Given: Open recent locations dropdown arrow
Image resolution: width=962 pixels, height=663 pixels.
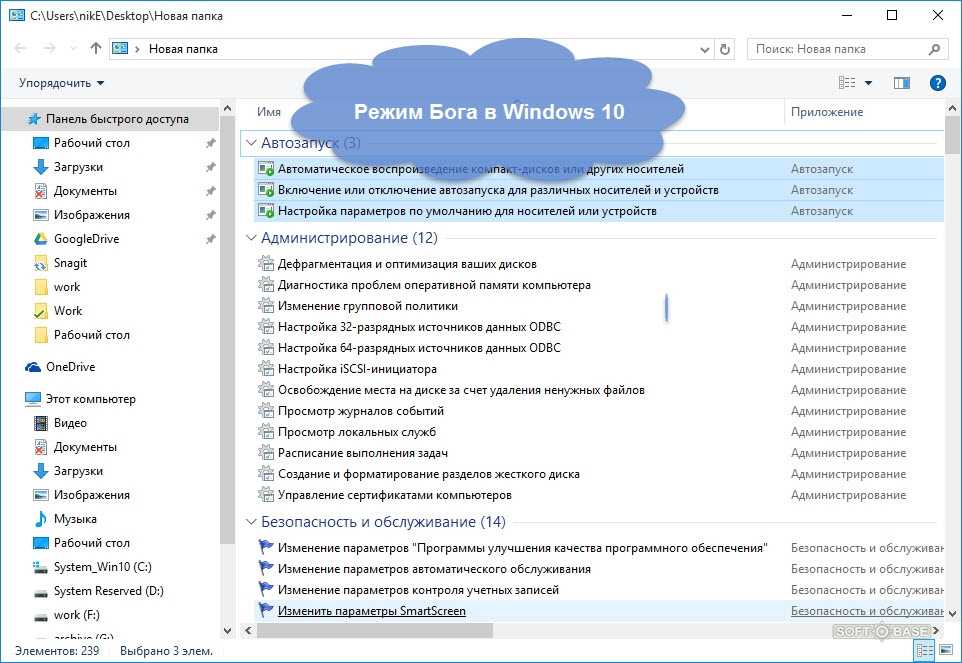Looking at the screenshot, I should (73, 48).
